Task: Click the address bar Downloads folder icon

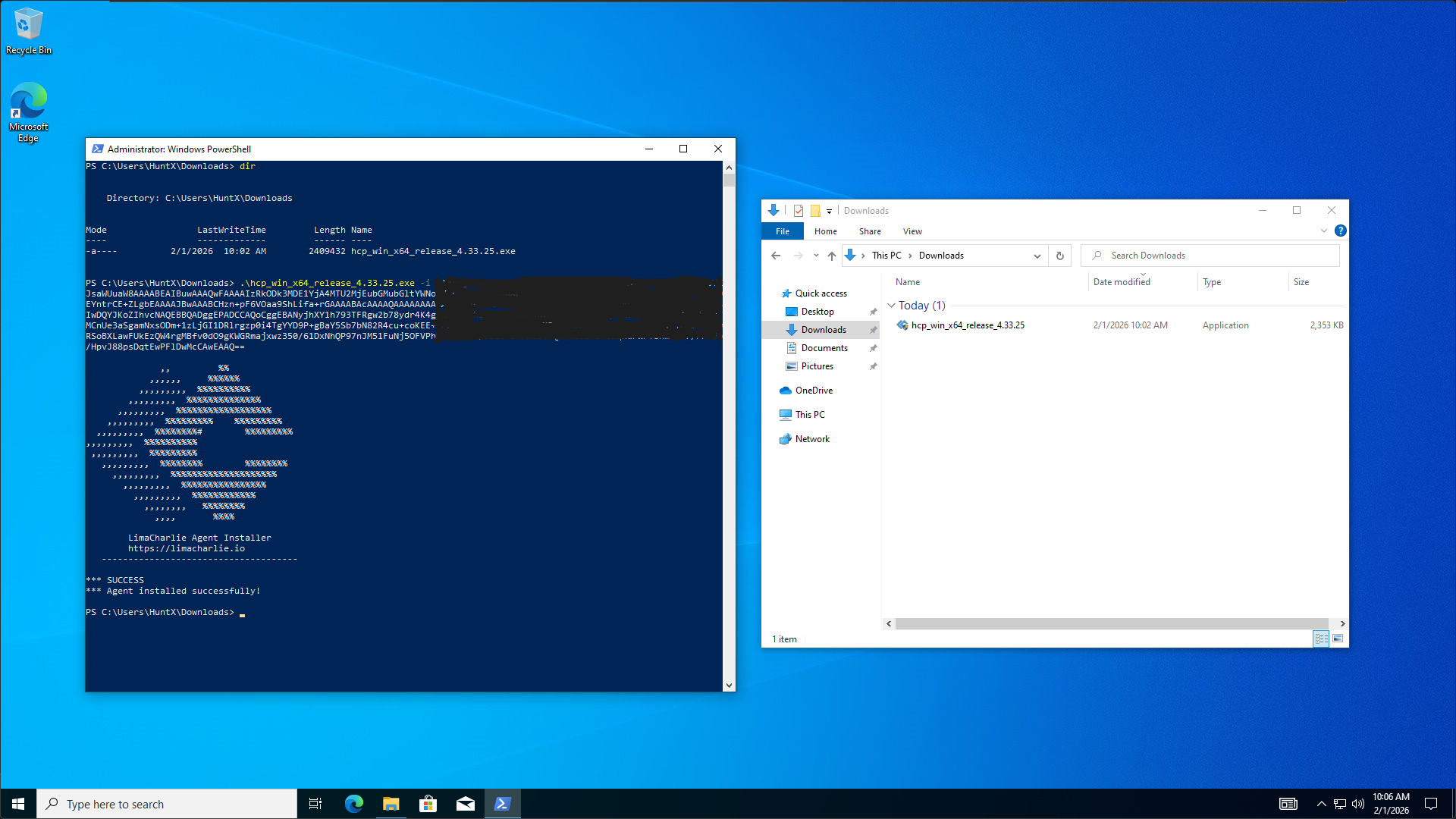Action: tap(850, 256)
